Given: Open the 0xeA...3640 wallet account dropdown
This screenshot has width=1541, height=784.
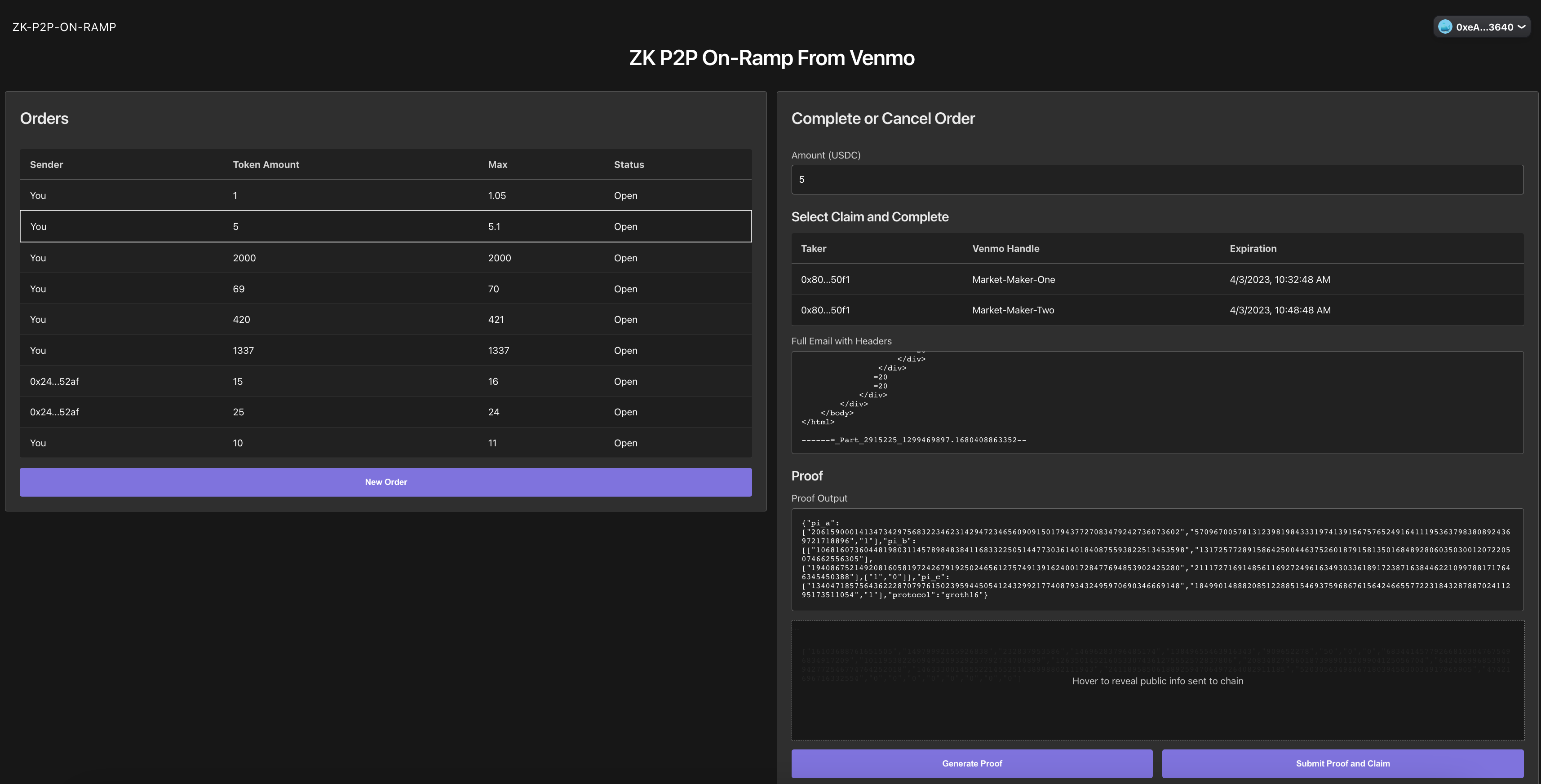Looking at the screenshot, I should tap(1481, 26).
